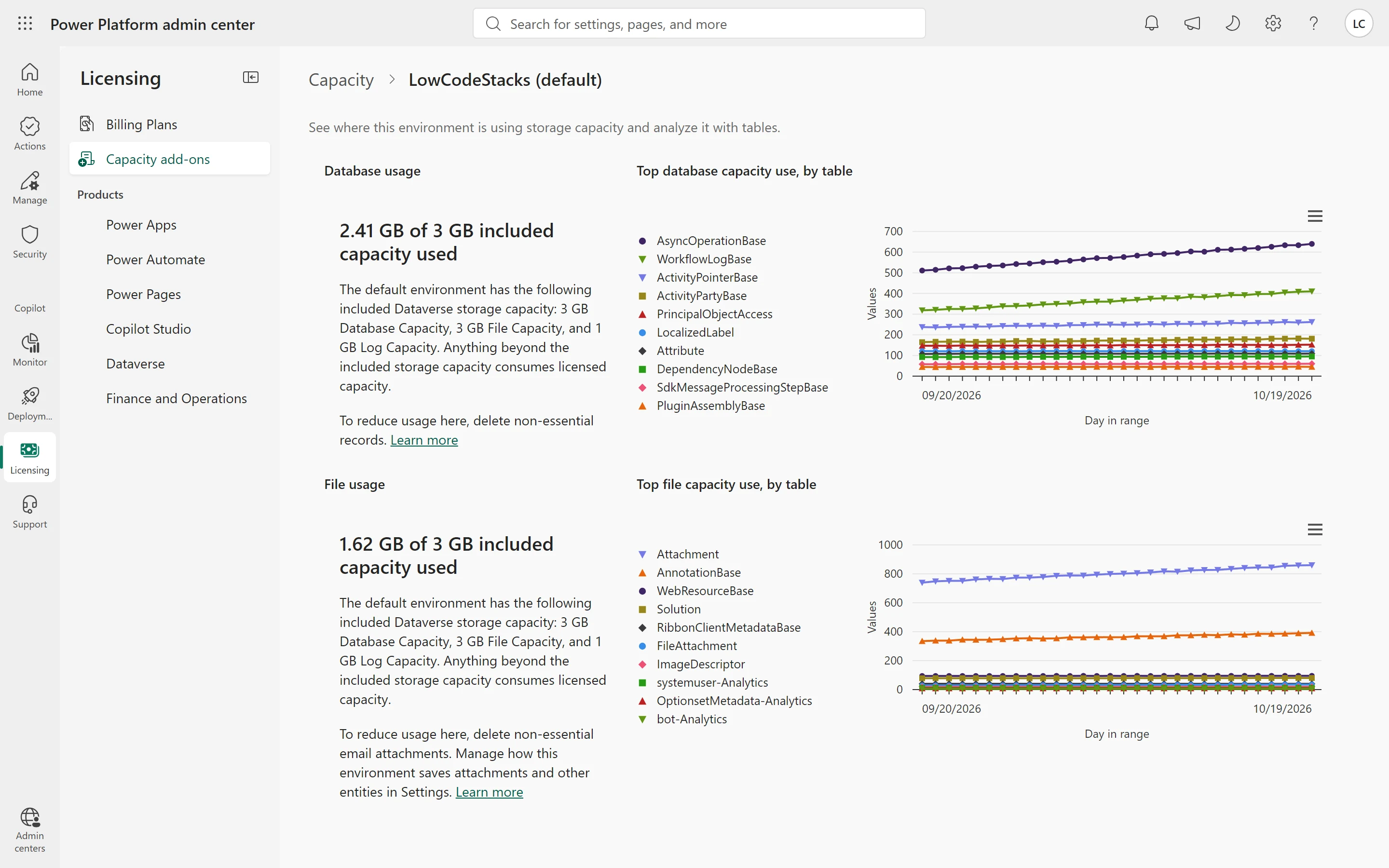This screenshot has height=868, width=1389.
Task: Open the app launcher grid
Action: [25, 24]
